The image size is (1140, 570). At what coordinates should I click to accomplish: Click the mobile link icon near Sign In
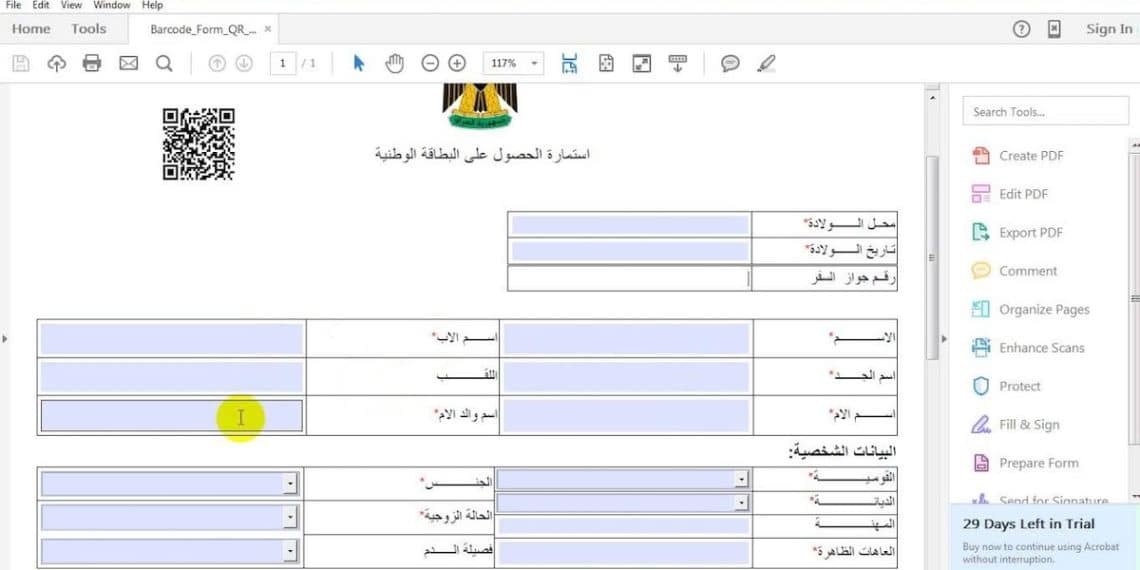click(x=1053, y=29)
